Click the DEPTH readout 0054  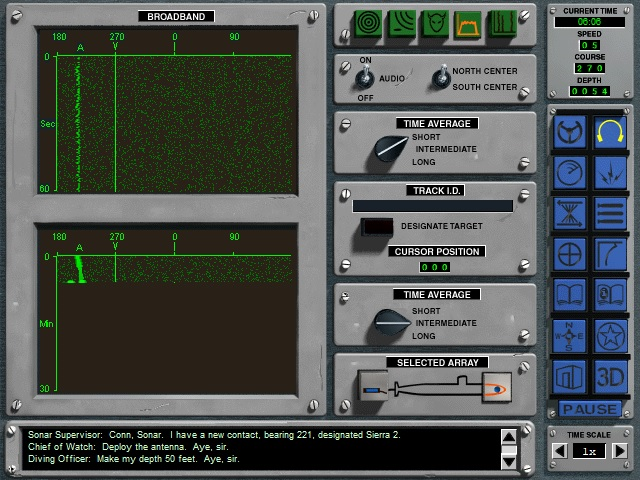point(590,91)
